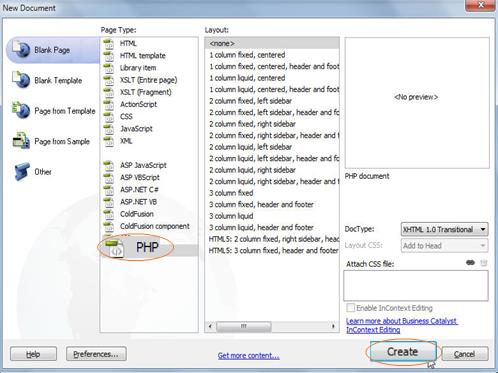Screen dimensions: 498x373
Task: Click the remove style sheet trash icon
Action: [x=484, y=263]
